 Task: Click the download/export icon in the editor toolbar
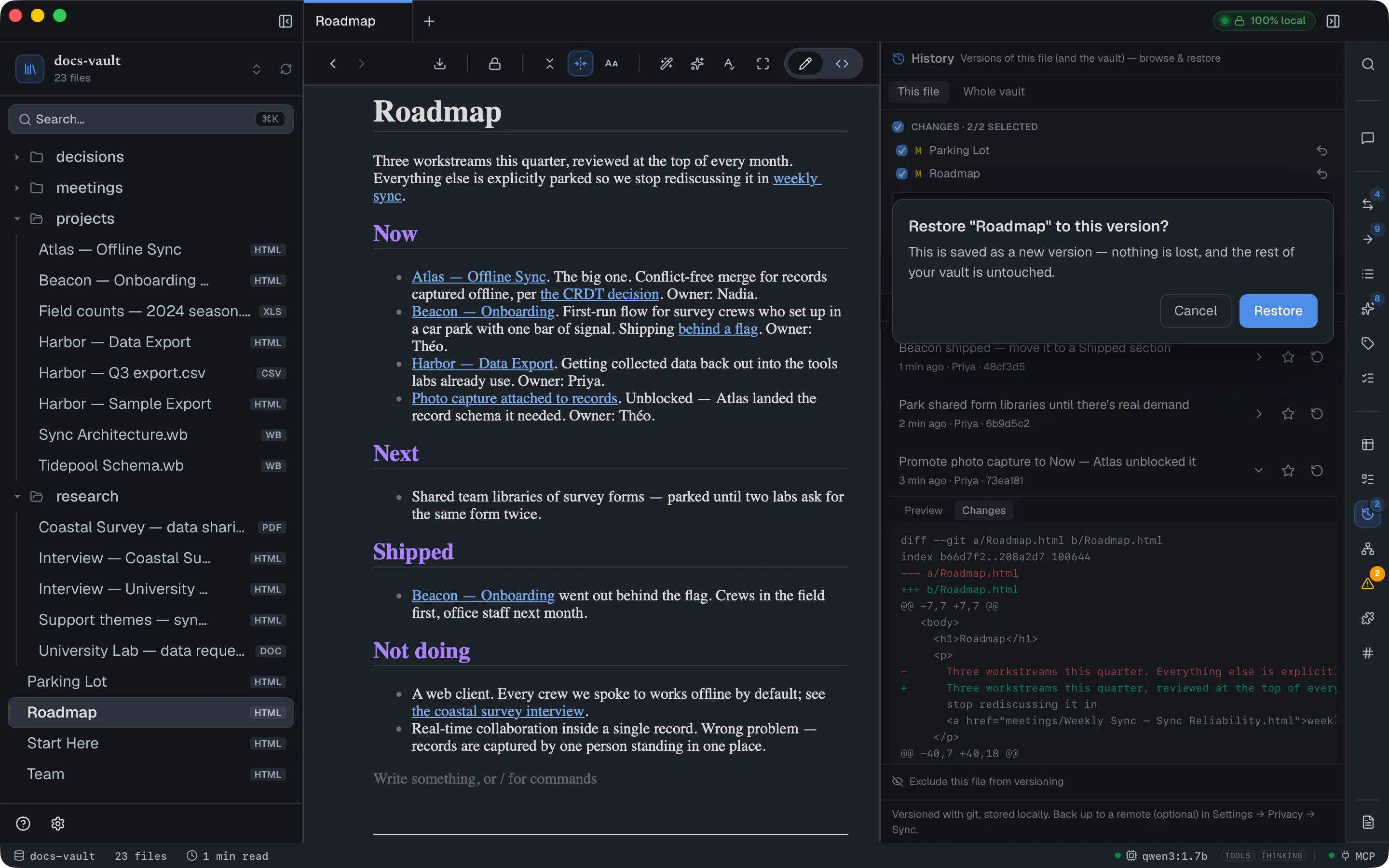pos(440,64)
